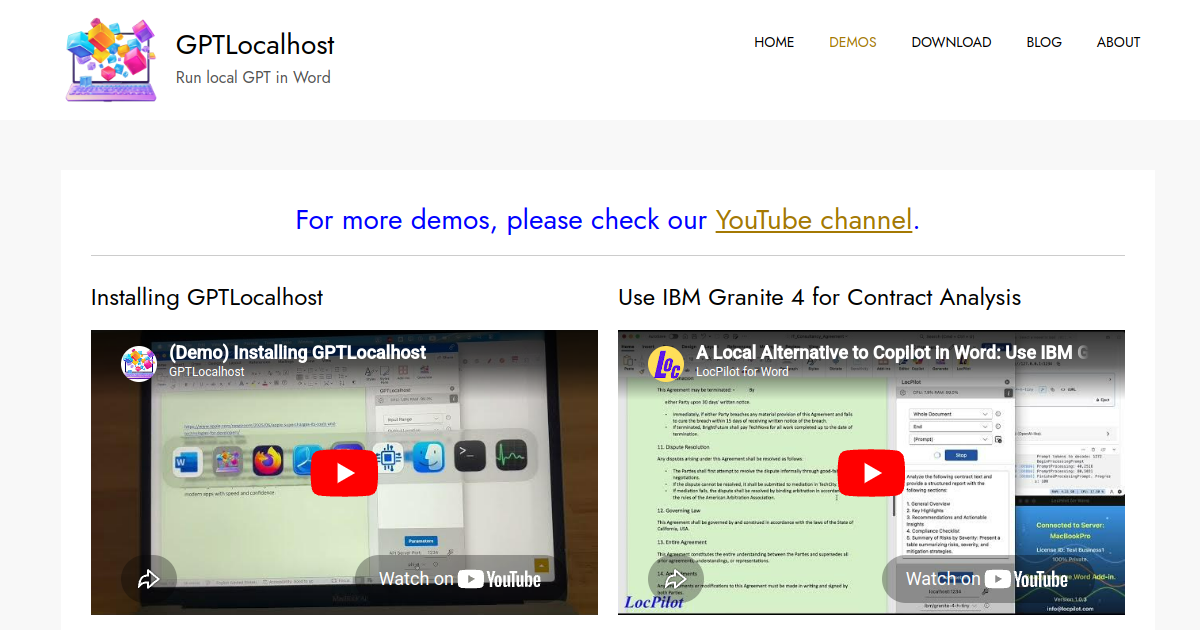Open the BLOG page

pos(1044,42)
